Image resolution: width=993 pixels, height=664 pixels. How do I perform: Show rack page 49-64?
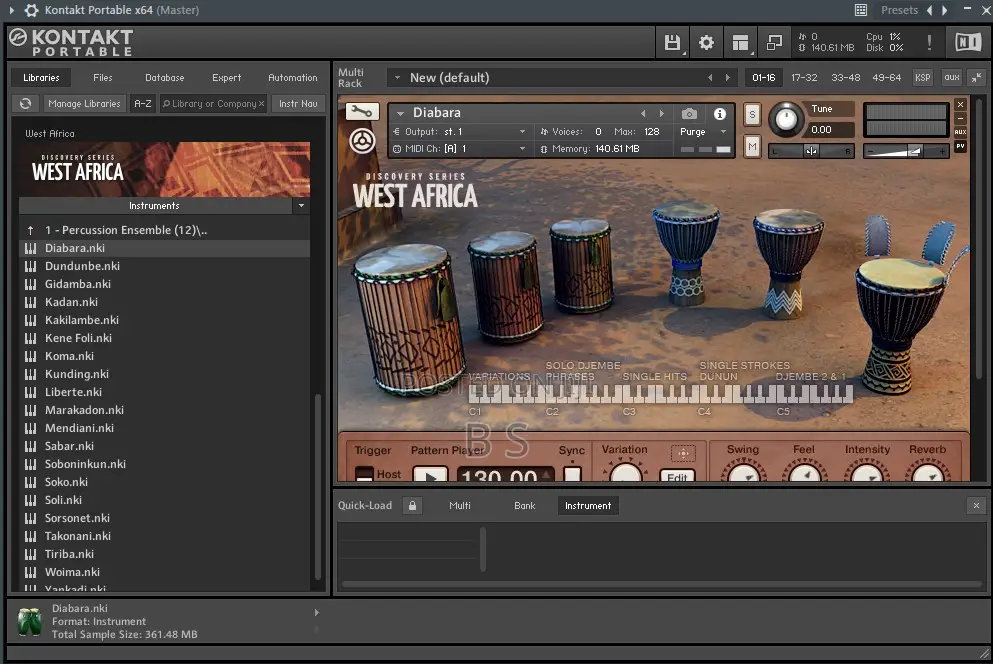(x=887, y=77)
